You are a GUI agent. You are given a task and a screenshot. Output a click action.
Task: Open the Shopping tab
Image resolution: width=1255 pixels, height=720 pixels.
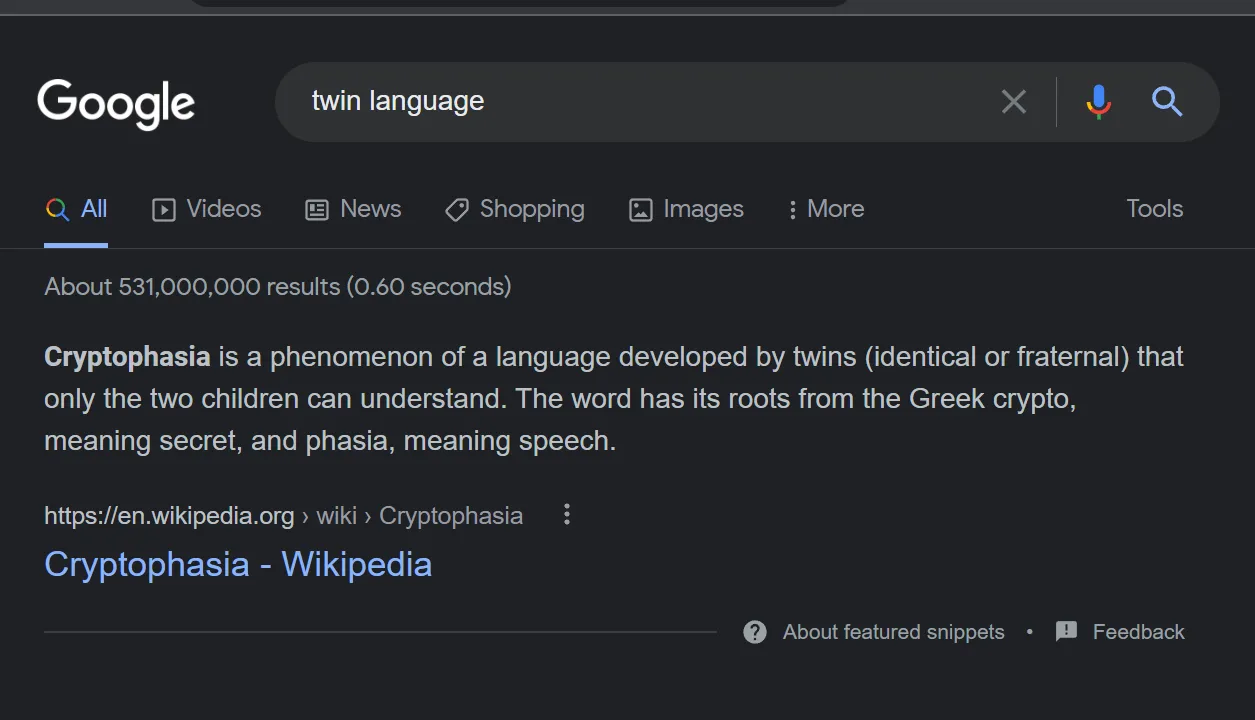(515, 209)
